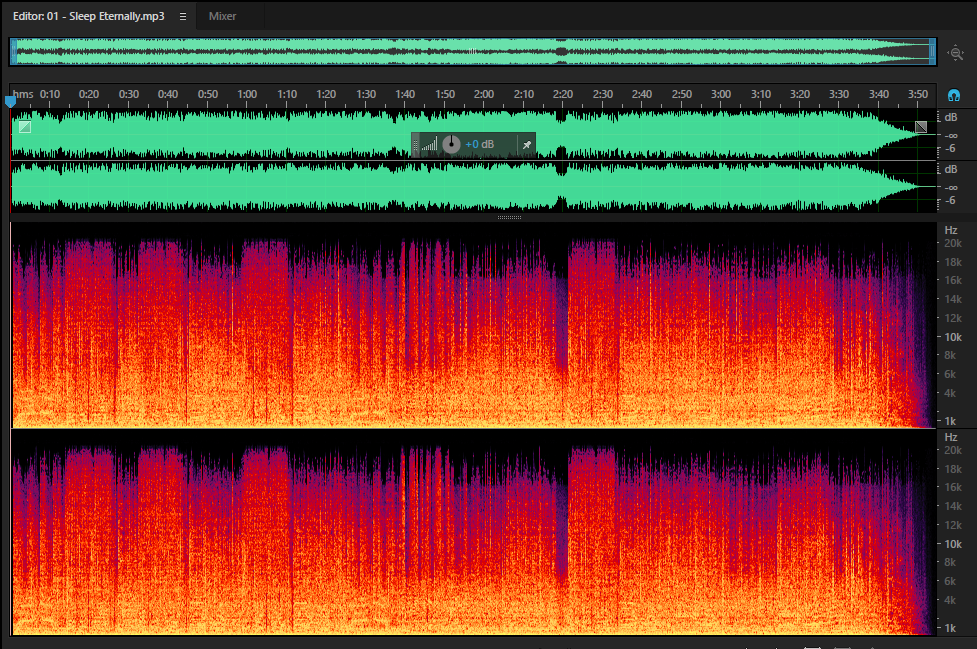This screenshot has height=649, width=977.
Task: Click the -6 value on the upper channel scale
Action: click(x=950, y=148)
